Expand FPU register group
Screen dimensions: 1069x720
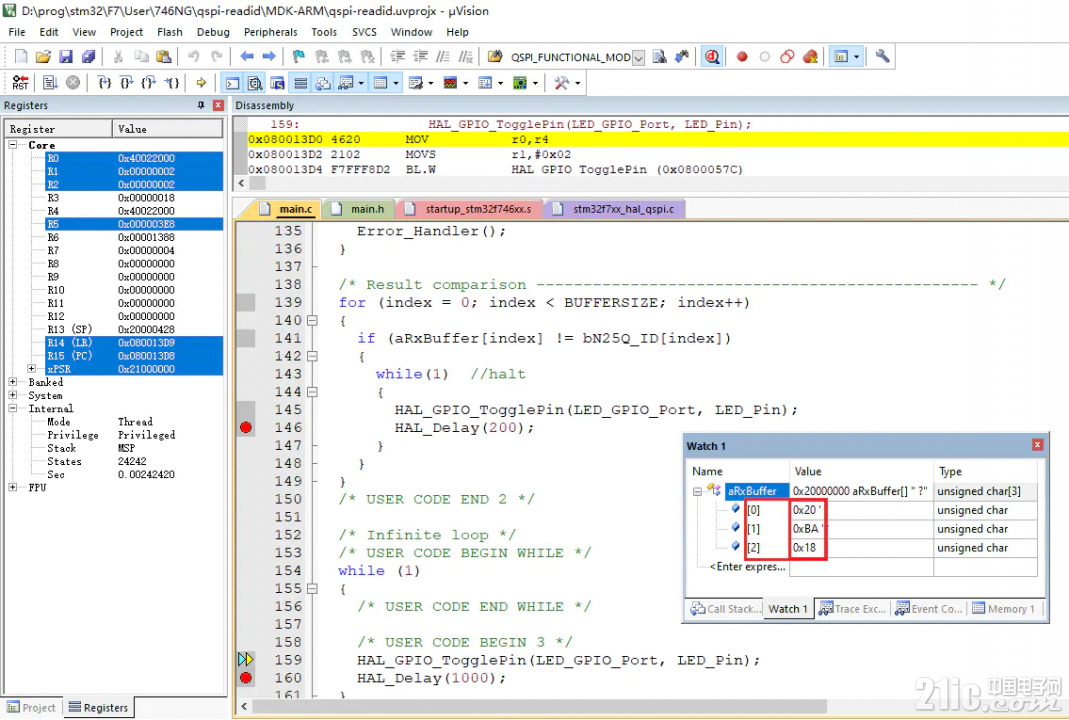13,487
